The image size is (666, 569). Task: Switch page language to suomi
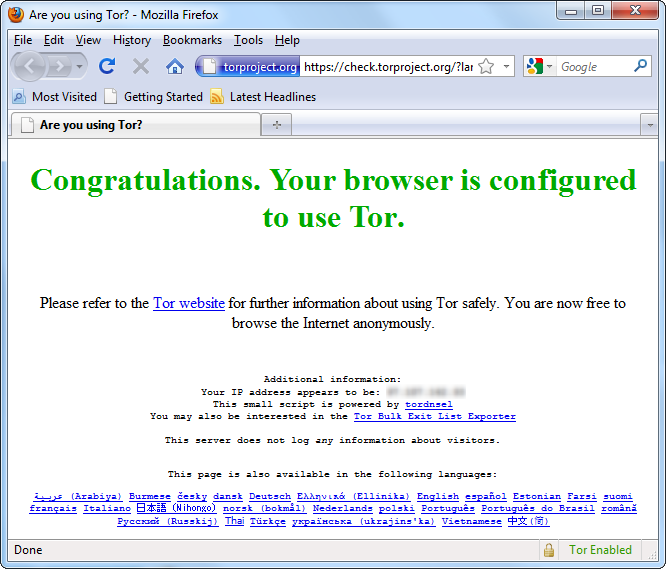[618, 496]
